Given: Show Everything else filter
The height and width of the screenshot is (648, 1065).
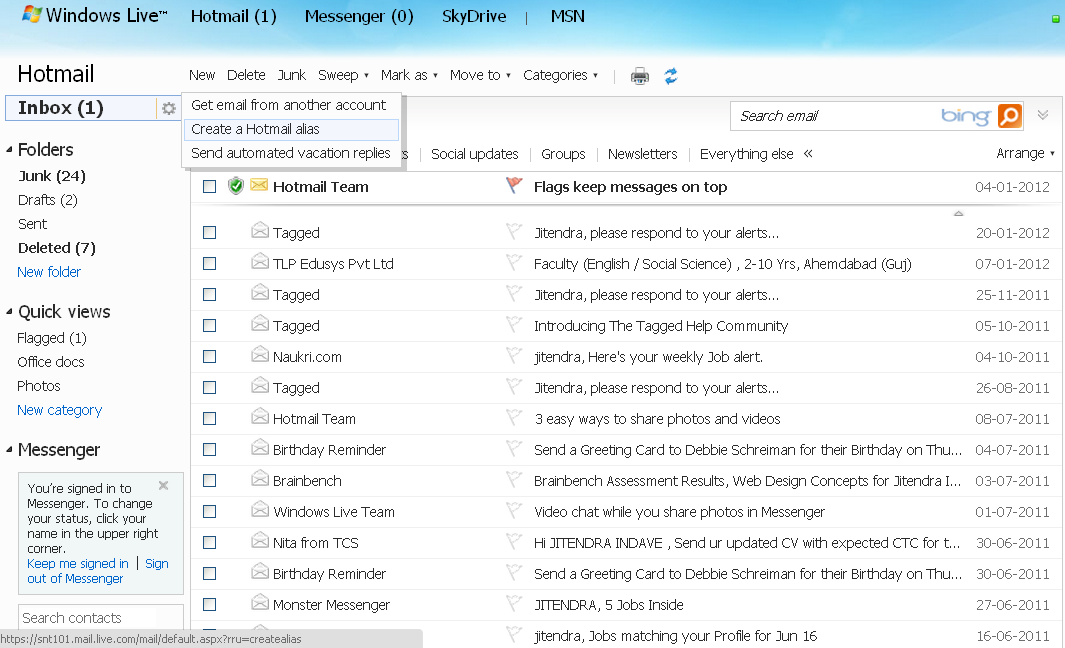Looking at the screenshot, I should point(746,154).
